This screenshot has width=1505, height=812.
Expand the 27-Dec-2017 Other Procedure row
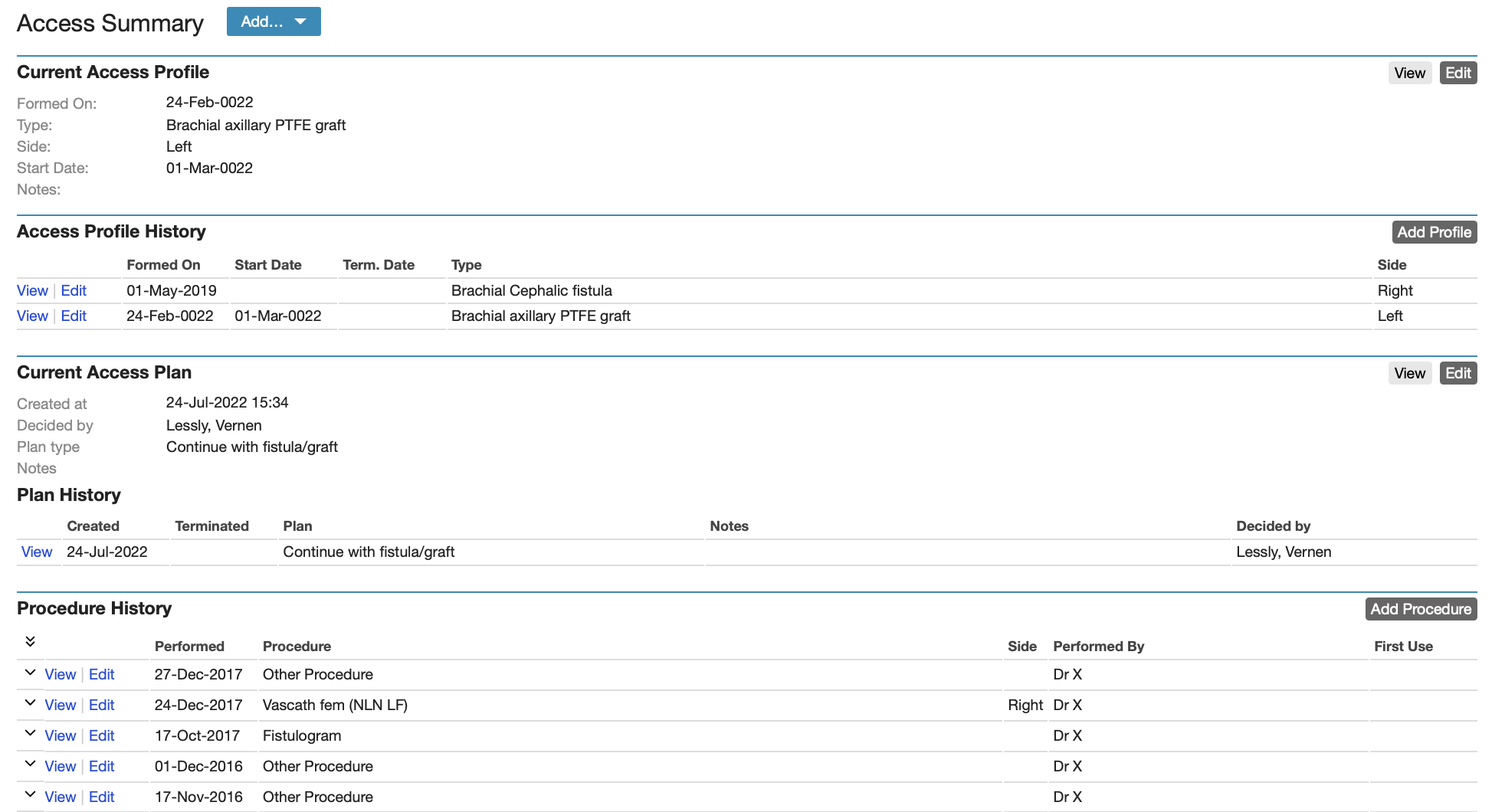30,672
